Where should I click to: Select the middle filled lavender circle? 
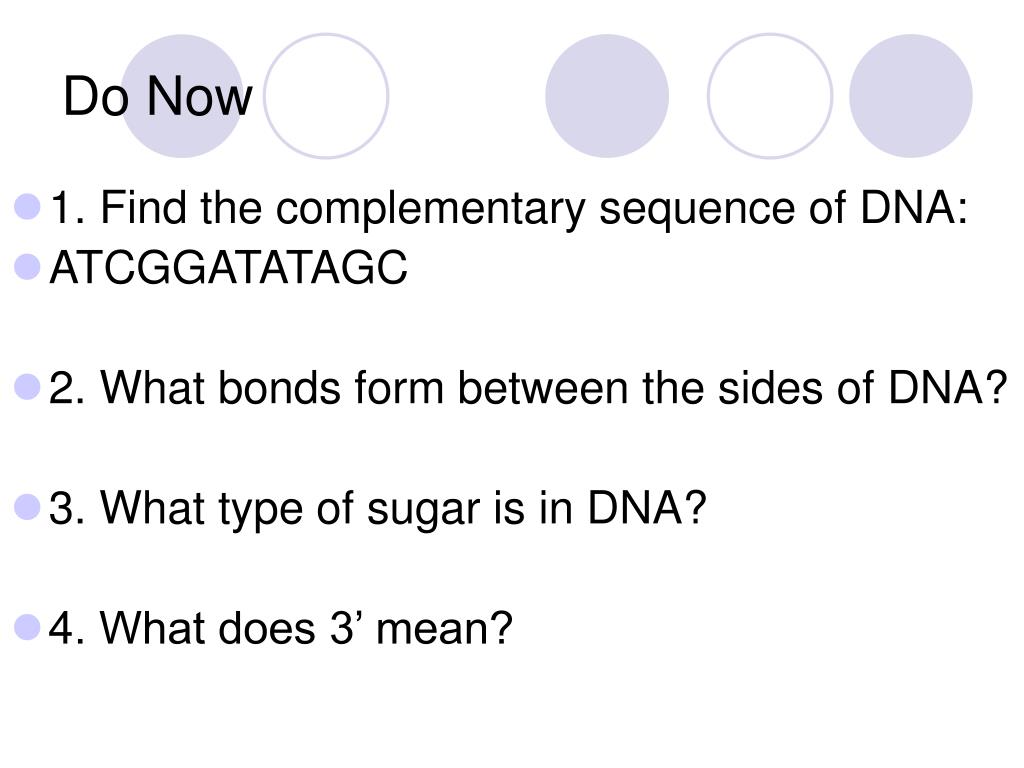[607, 96]
